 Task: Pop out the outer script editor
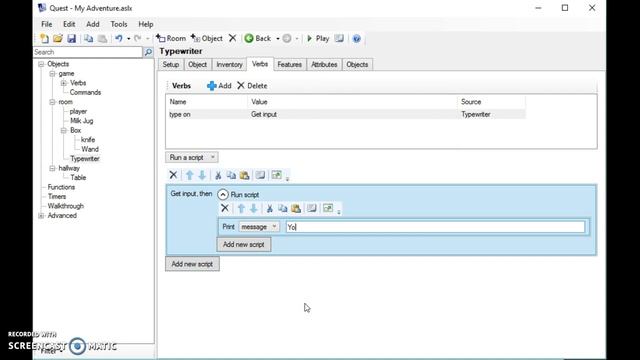pyautogui.click(x=276, y=175)
